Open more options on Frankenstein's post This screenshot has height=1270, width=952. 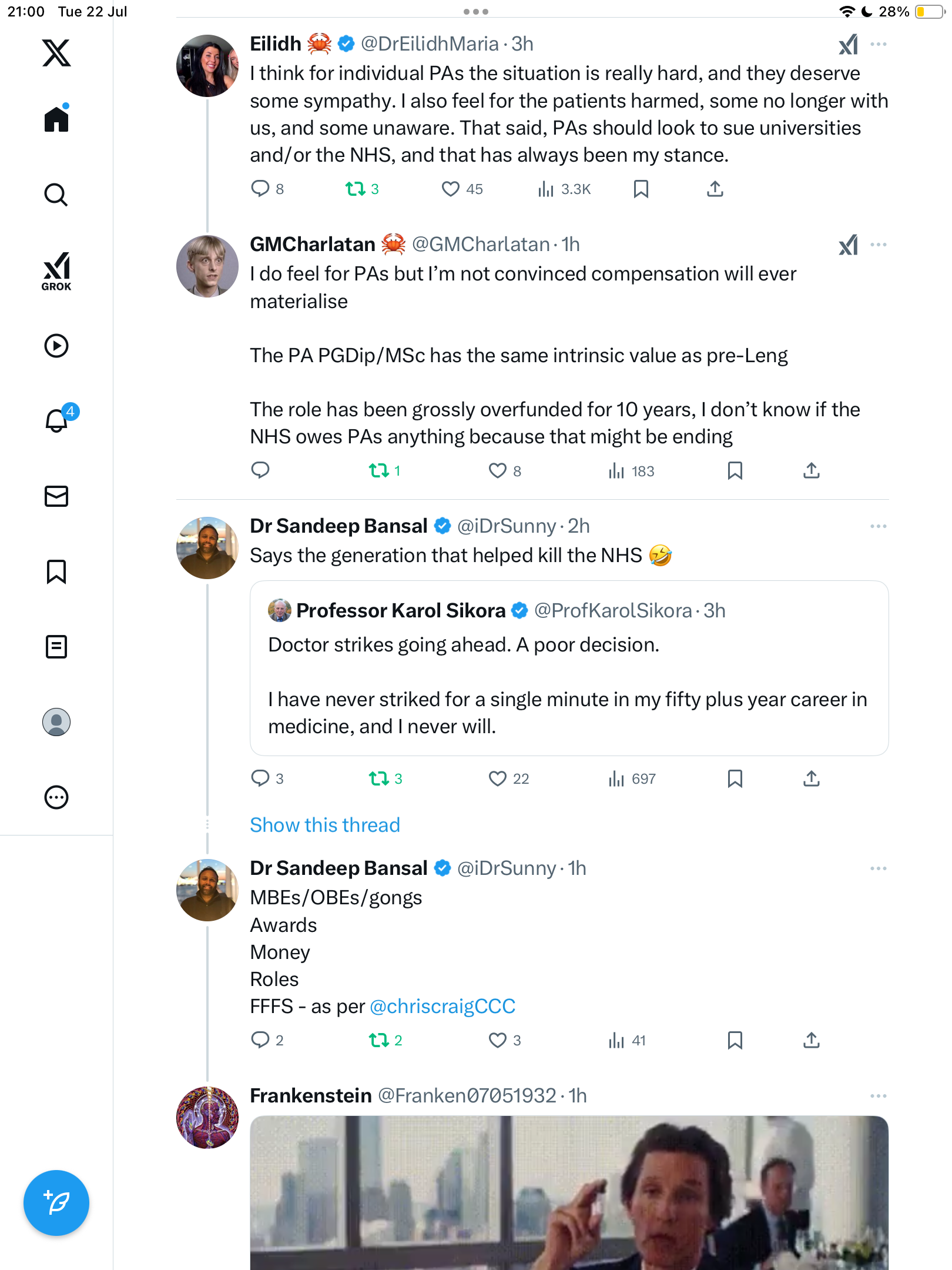879,1096
